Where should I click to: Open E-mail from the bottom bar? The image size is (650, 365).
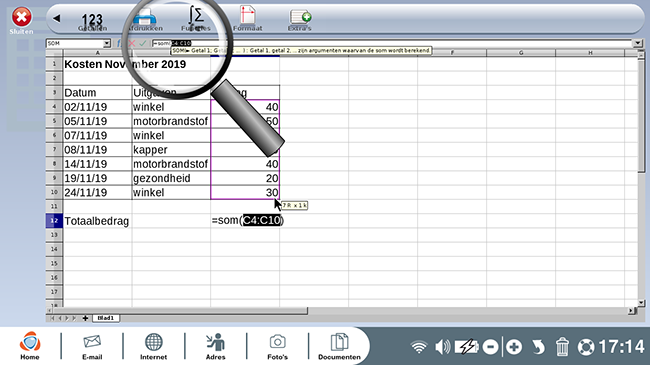coord(92,347)
